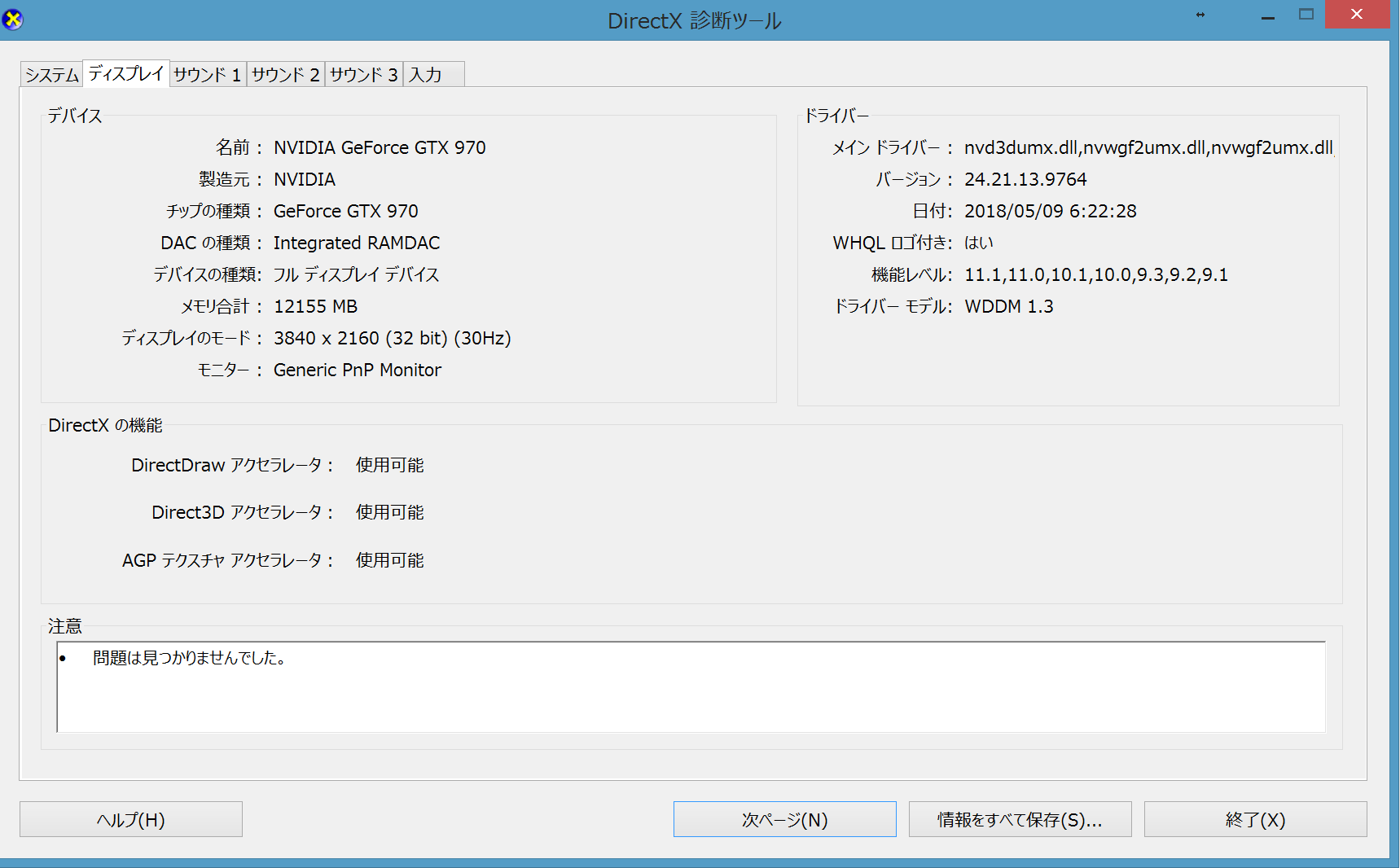This screenshot has height=868, width=1400.
Task: Open the サウンド 2 tab
Action: pyautogui.click(x=285, y=75)
